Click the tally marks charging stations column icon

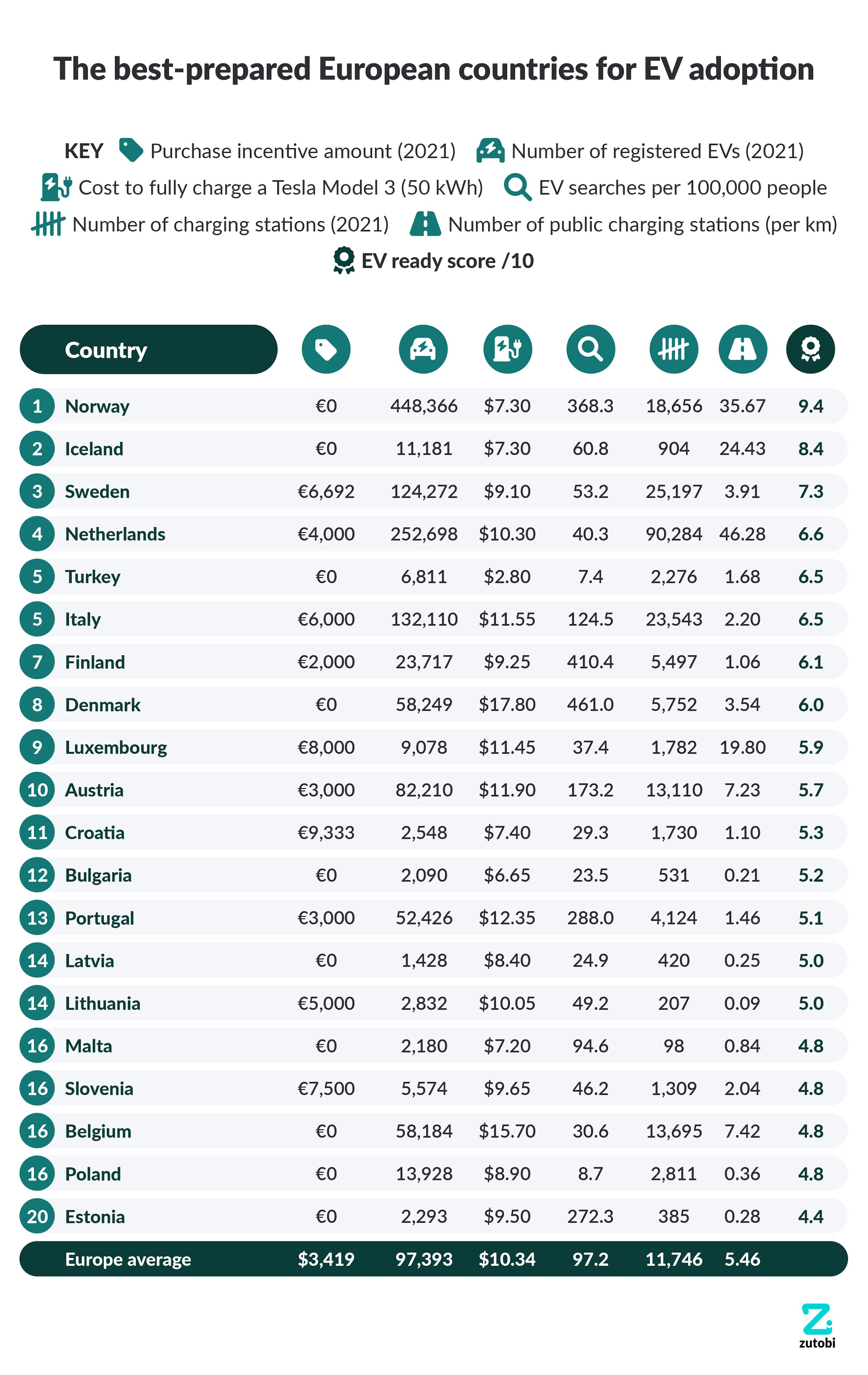(x=673, y=349)
